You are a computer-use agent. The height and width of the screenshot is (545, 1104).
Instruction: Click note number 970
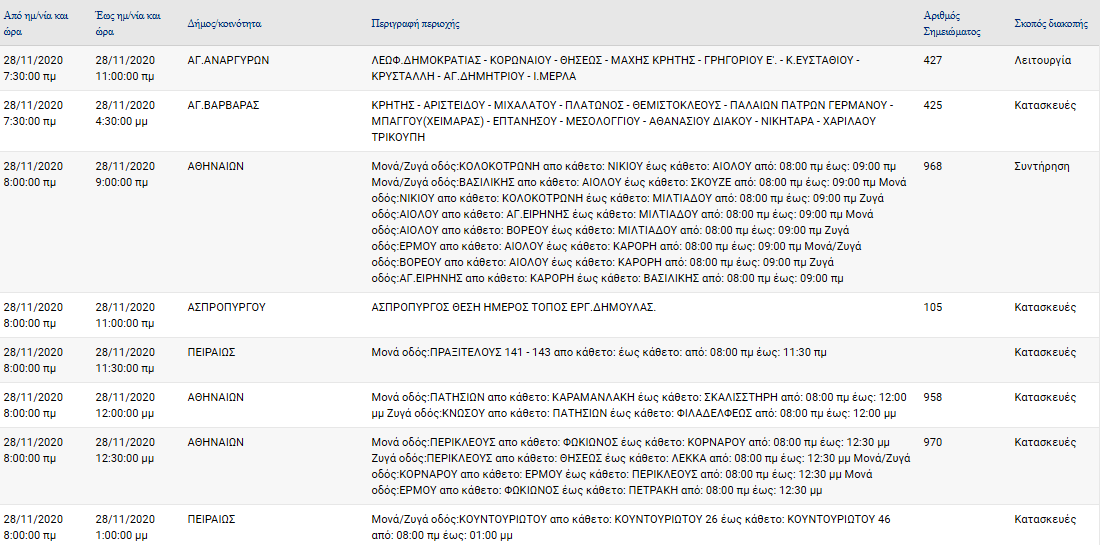pyautogui.click(x=932, y=443)
